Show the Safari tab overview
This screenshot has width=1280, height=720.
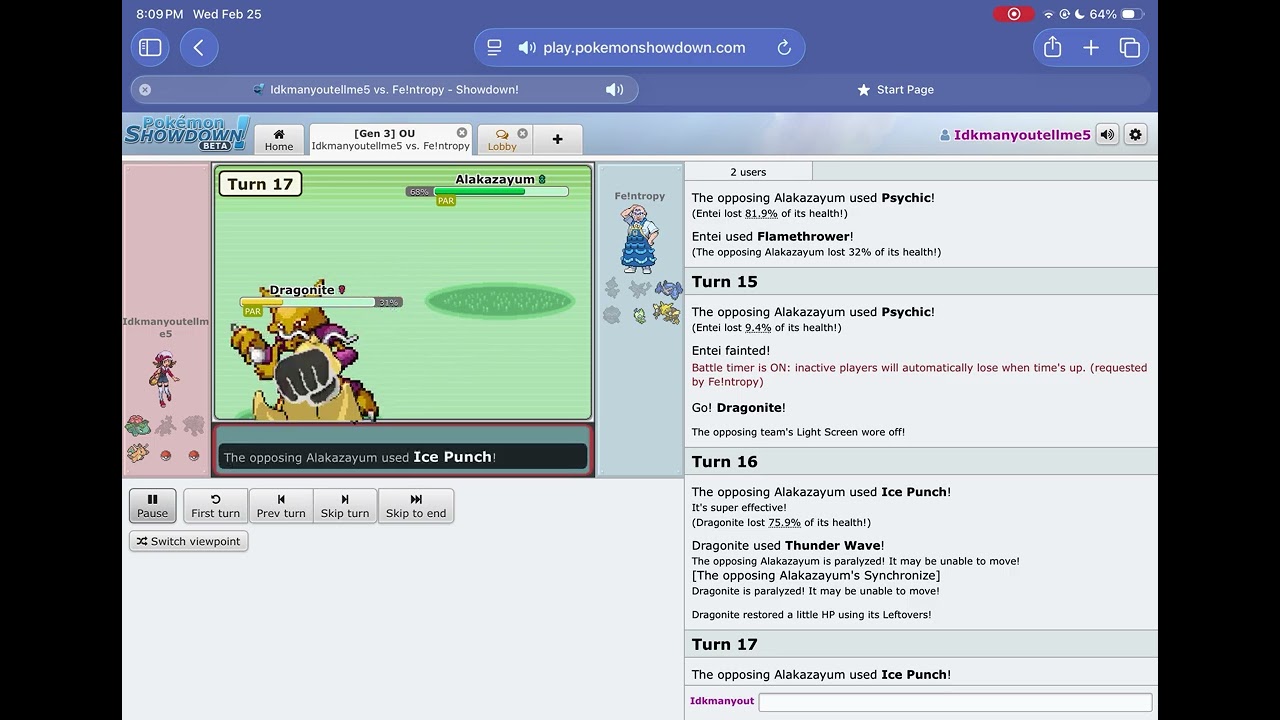coord(1130,47)
